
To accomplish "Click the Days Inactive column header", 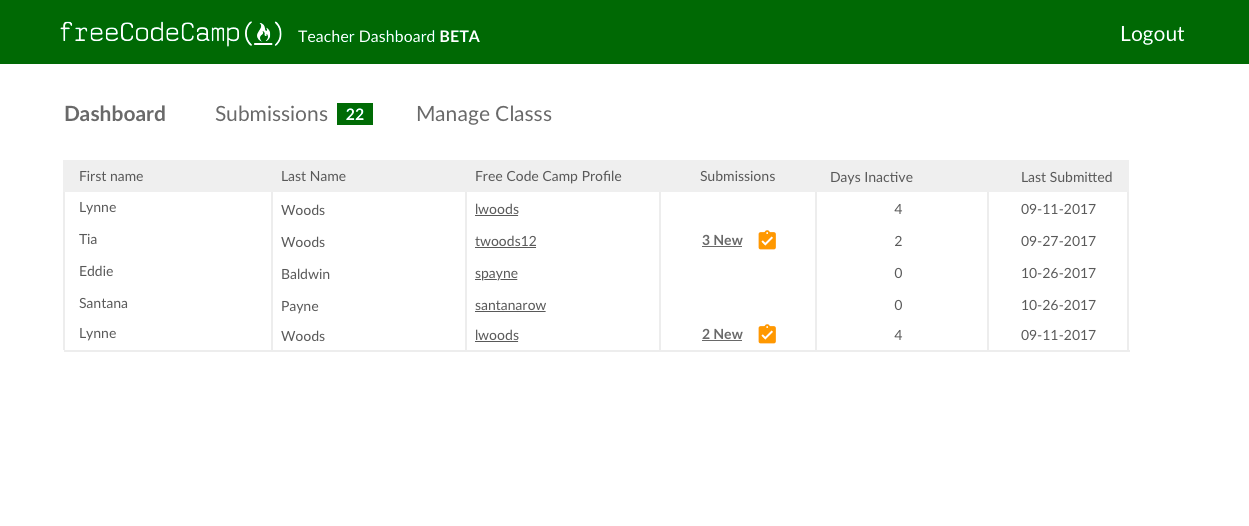I will click(871, 177).
